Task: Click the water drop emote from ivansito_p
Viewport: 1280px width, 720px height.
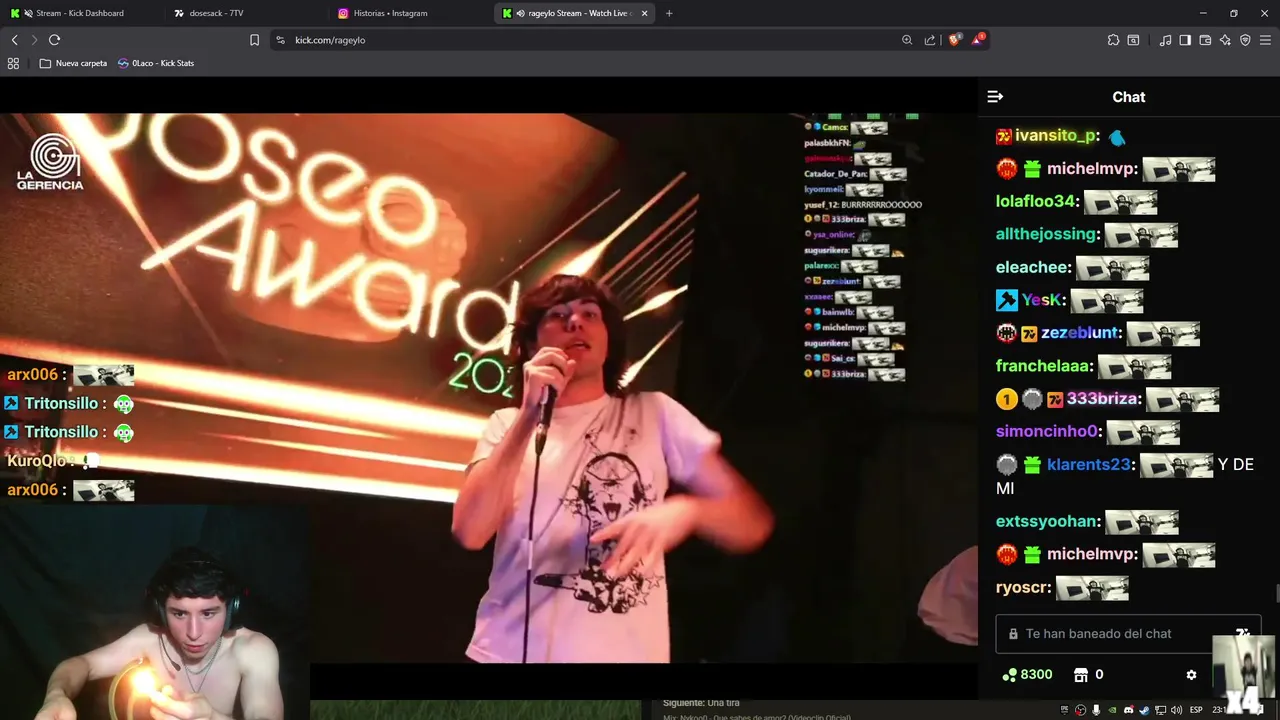Action: (x=1117, y=137)
